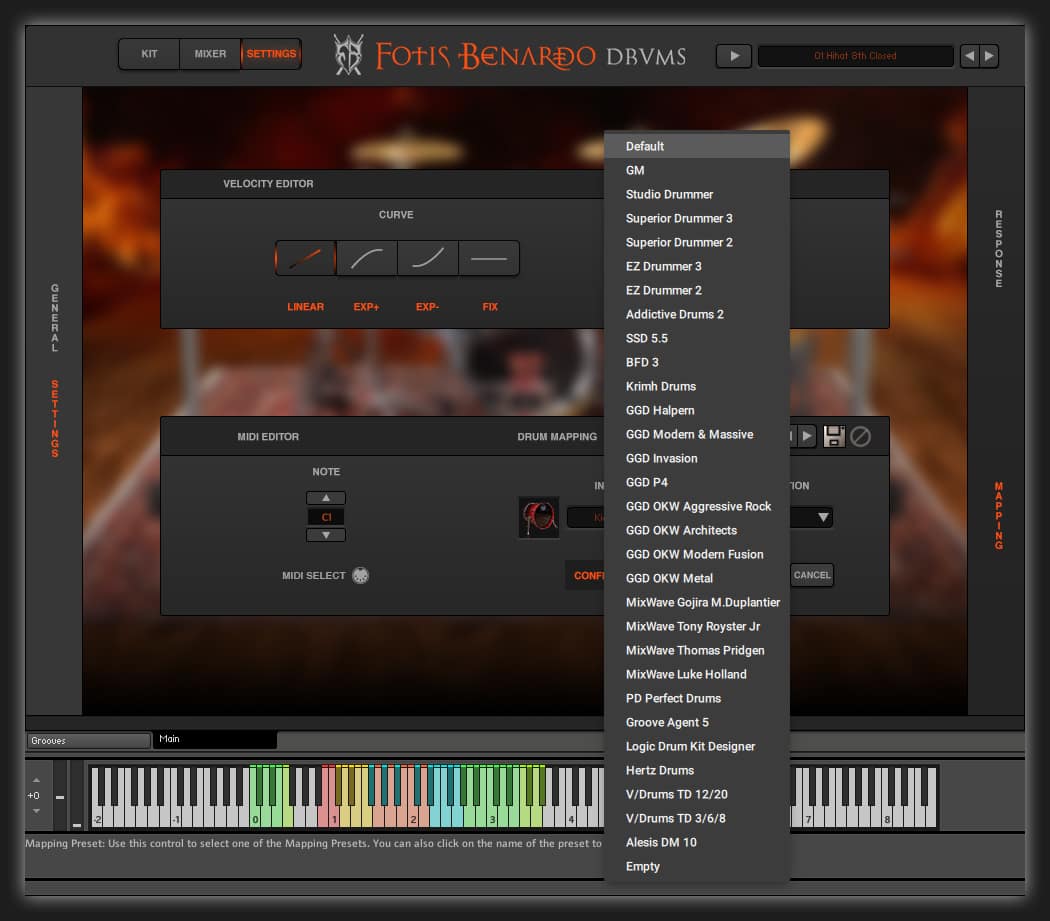Choose MixWave Luke Holland preset
This screenshot has width=1050, height=921.
696,675
